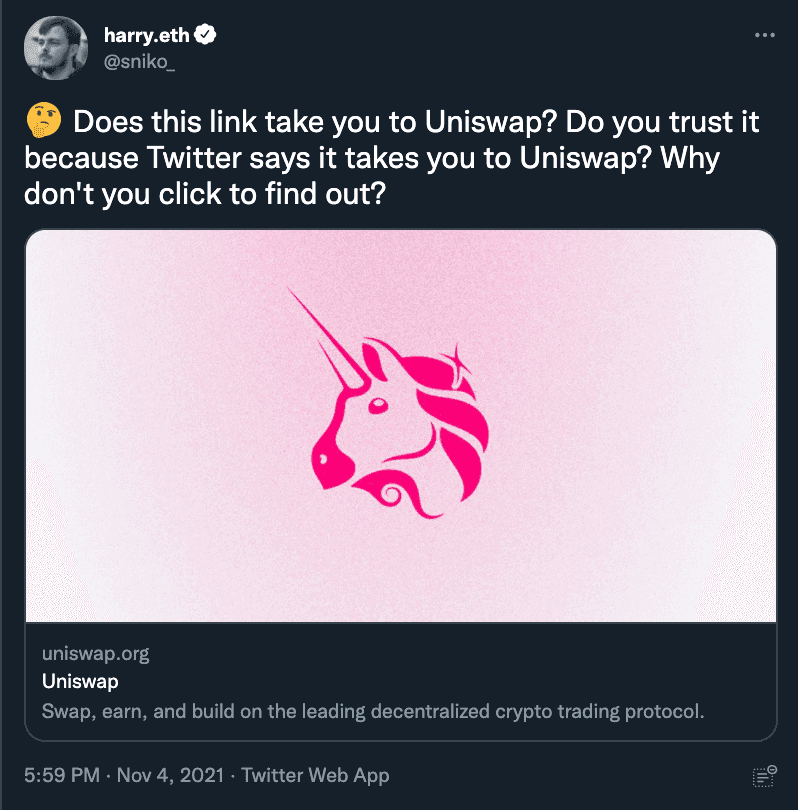Open the @sniko_ handle link

pyautogui.click(x=139, y=62)
